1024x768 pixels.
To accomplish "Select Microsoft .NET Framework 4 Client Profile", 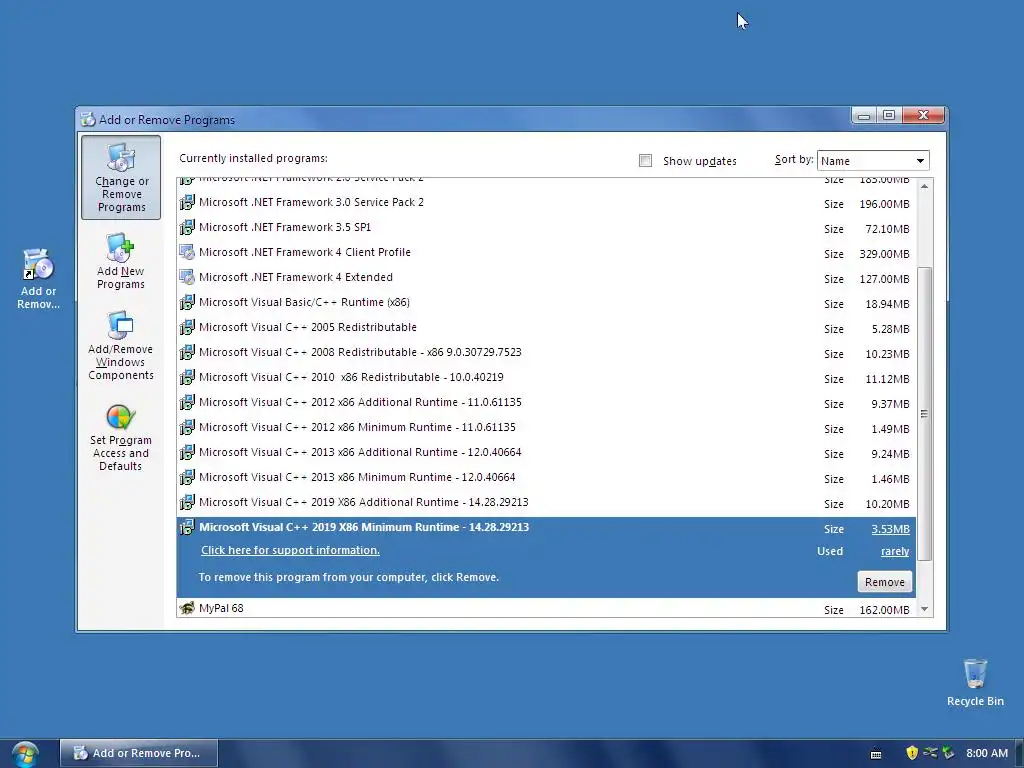I will [x=546, y=252].
